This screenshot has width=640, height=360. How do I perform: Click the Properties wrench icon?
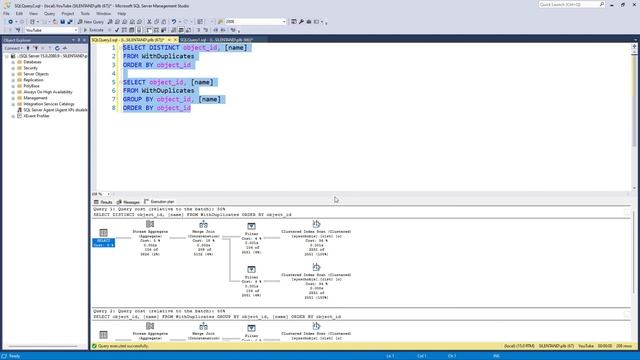301,22
